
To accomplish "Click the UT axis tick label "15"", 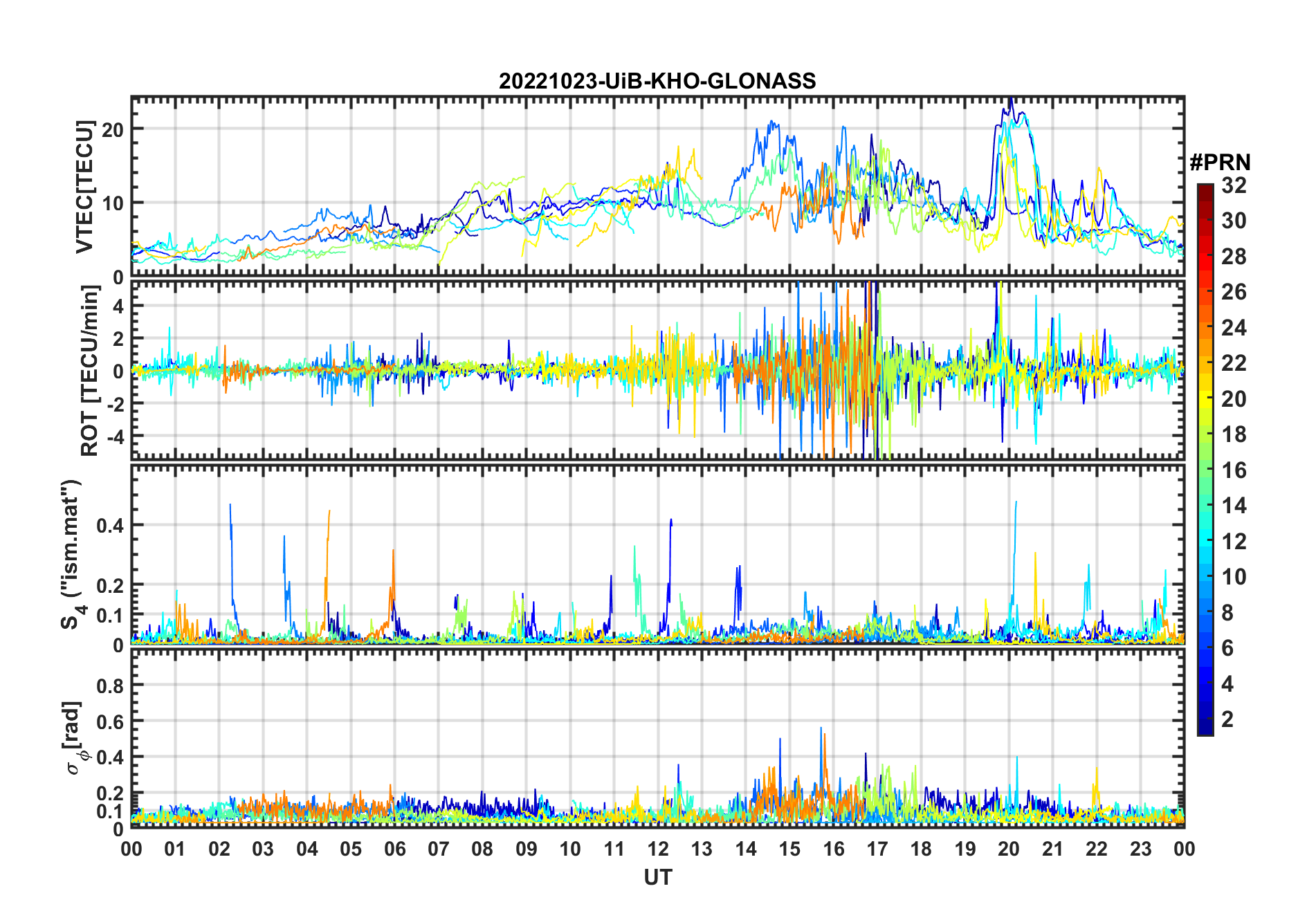I will 789,849.
